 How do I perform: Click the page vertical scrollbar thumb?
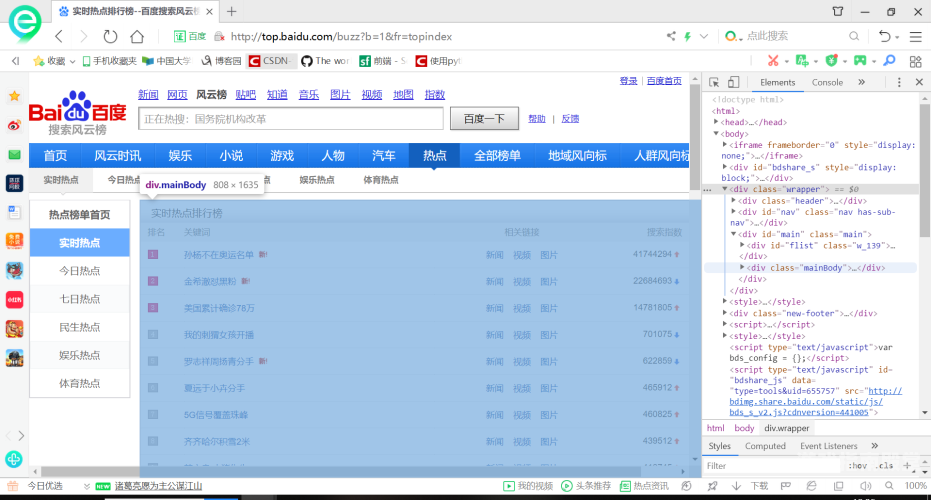(695, 138)
